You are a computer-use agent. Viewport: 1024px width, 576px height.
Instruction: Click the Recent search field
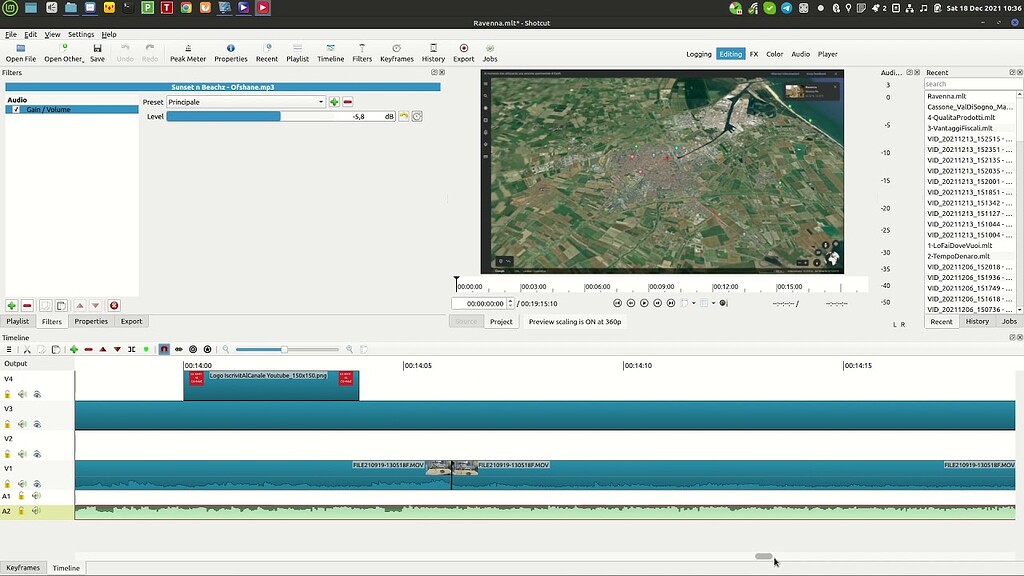tap(970, 84)
